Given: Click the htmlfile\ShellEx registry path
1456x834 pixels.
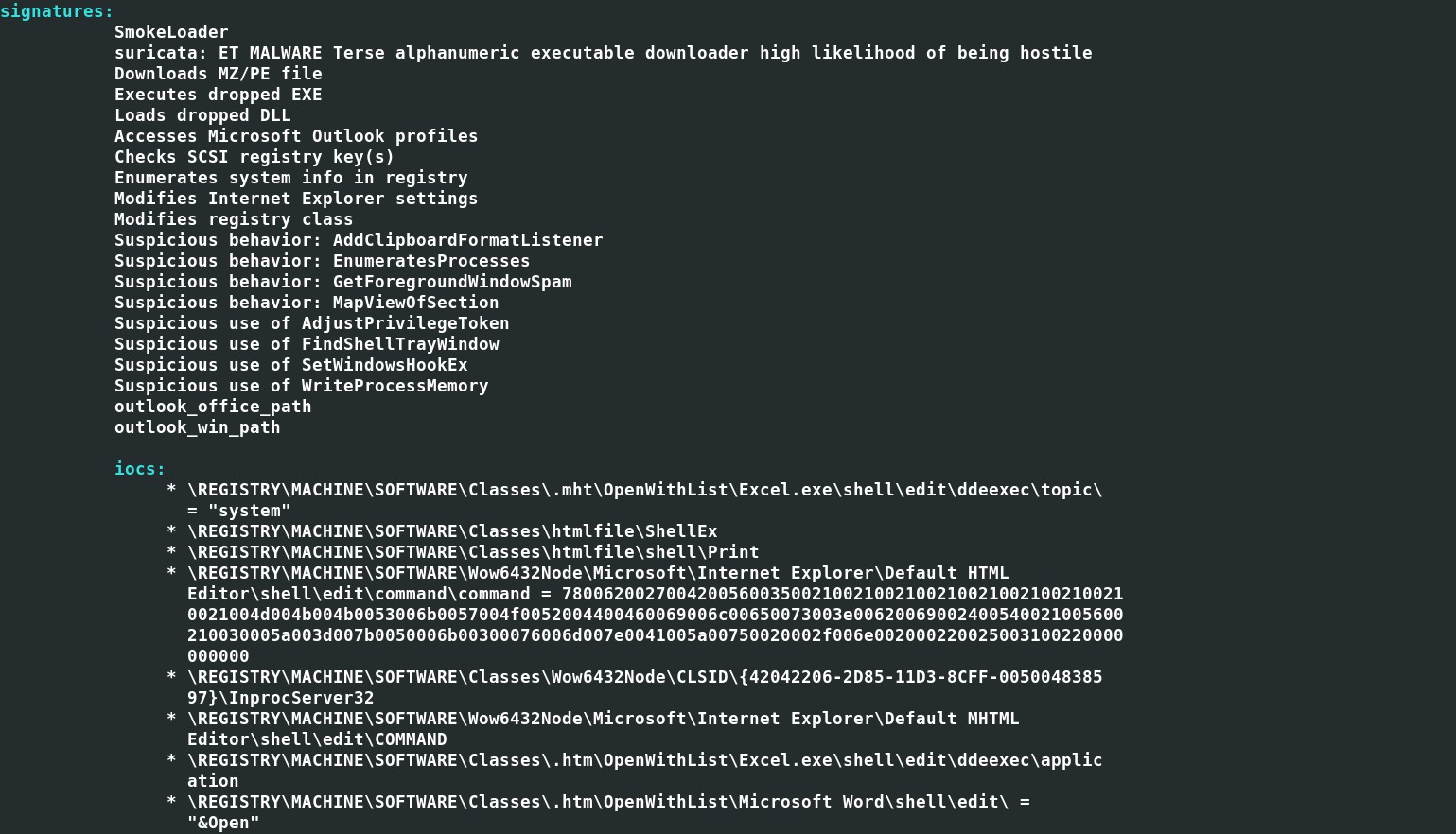Looking at the screenshot, I should click(x=452, y=531).
